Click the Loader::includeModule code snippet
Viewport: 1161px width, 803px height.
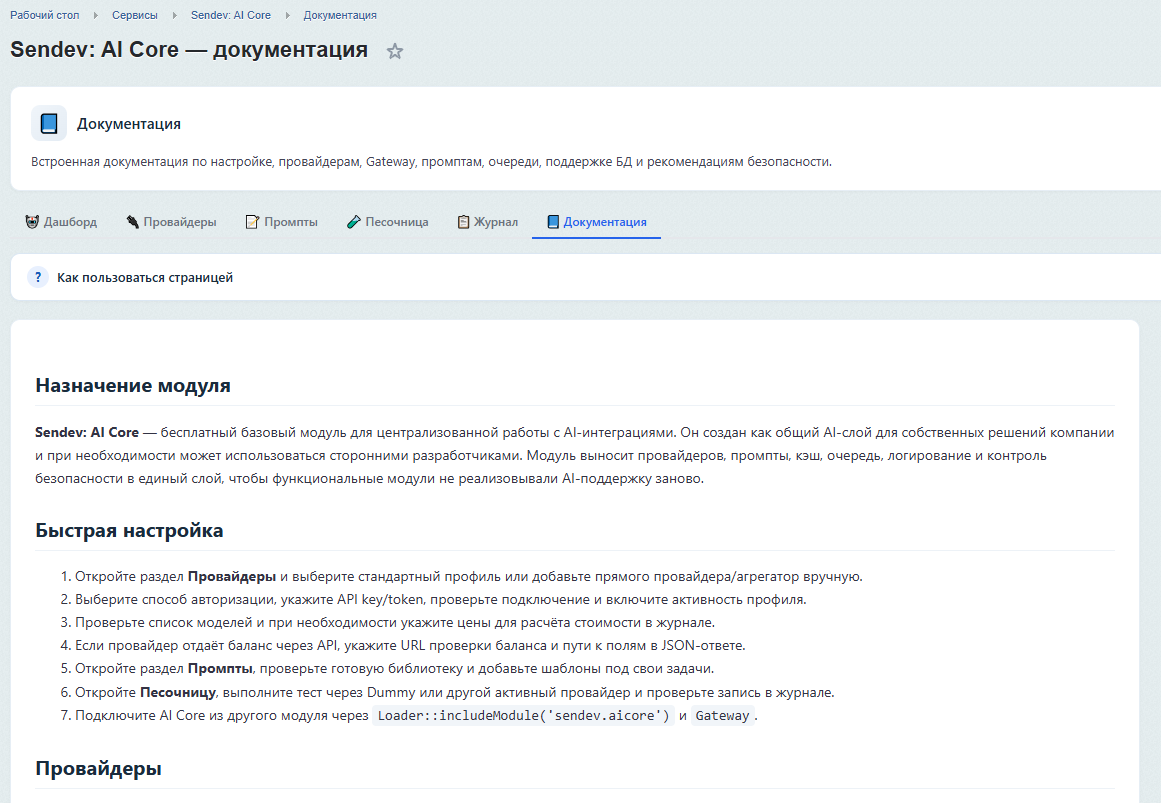pyautogui.click(x=523, y=716)
